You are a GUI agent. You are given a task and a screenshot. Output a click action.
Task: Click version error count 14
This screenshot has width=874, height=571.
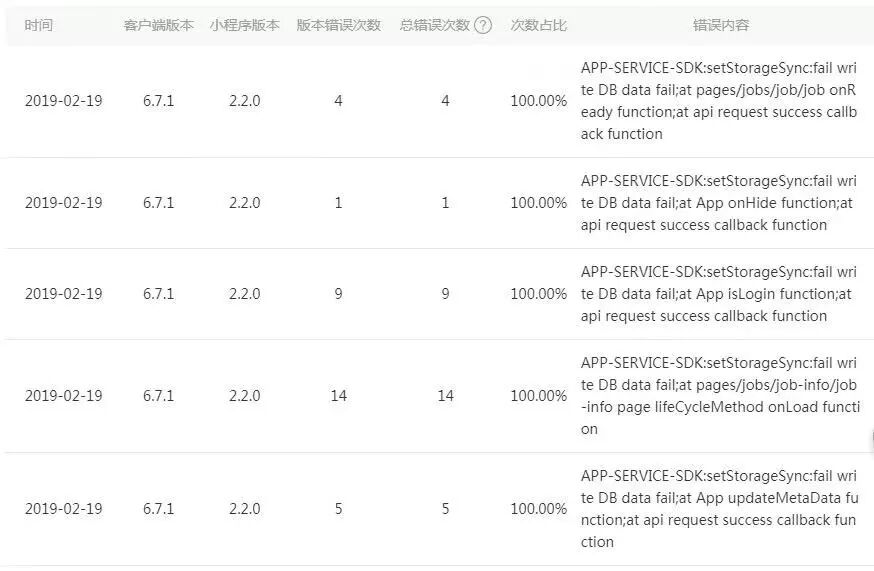click(338, 396)
